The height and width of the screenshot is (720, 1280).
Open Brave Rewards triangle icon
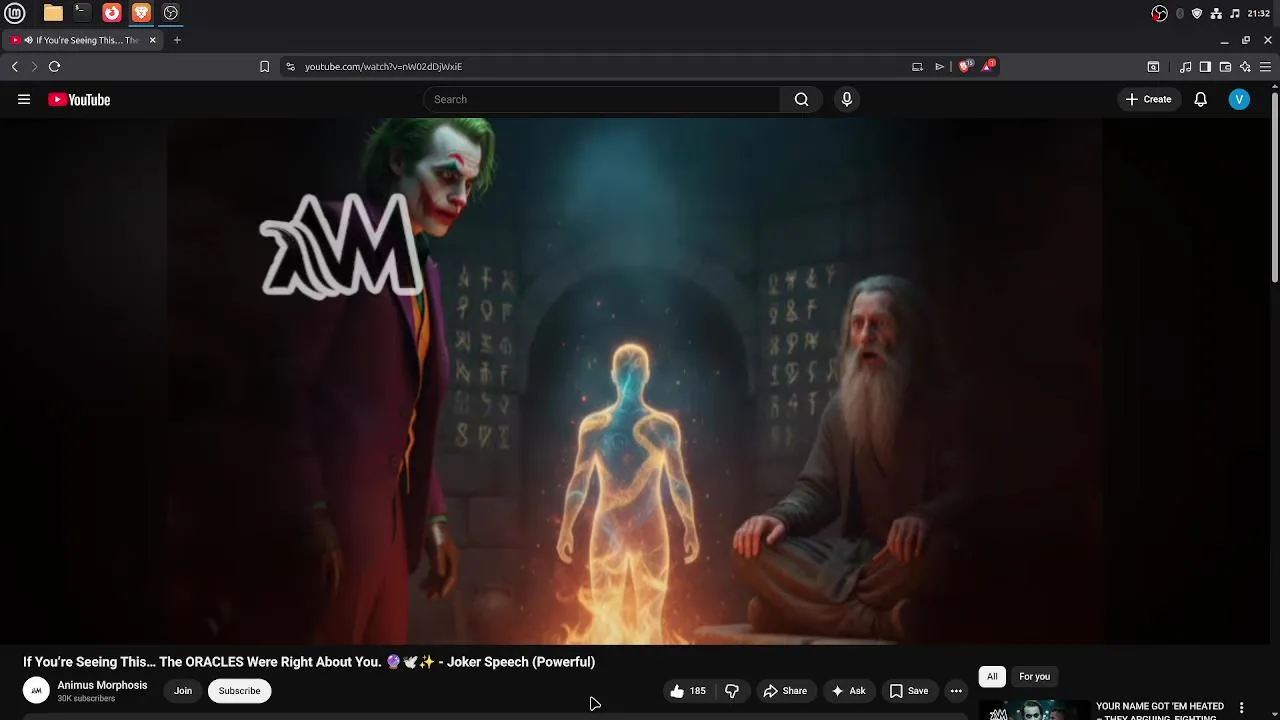(989, 66)
